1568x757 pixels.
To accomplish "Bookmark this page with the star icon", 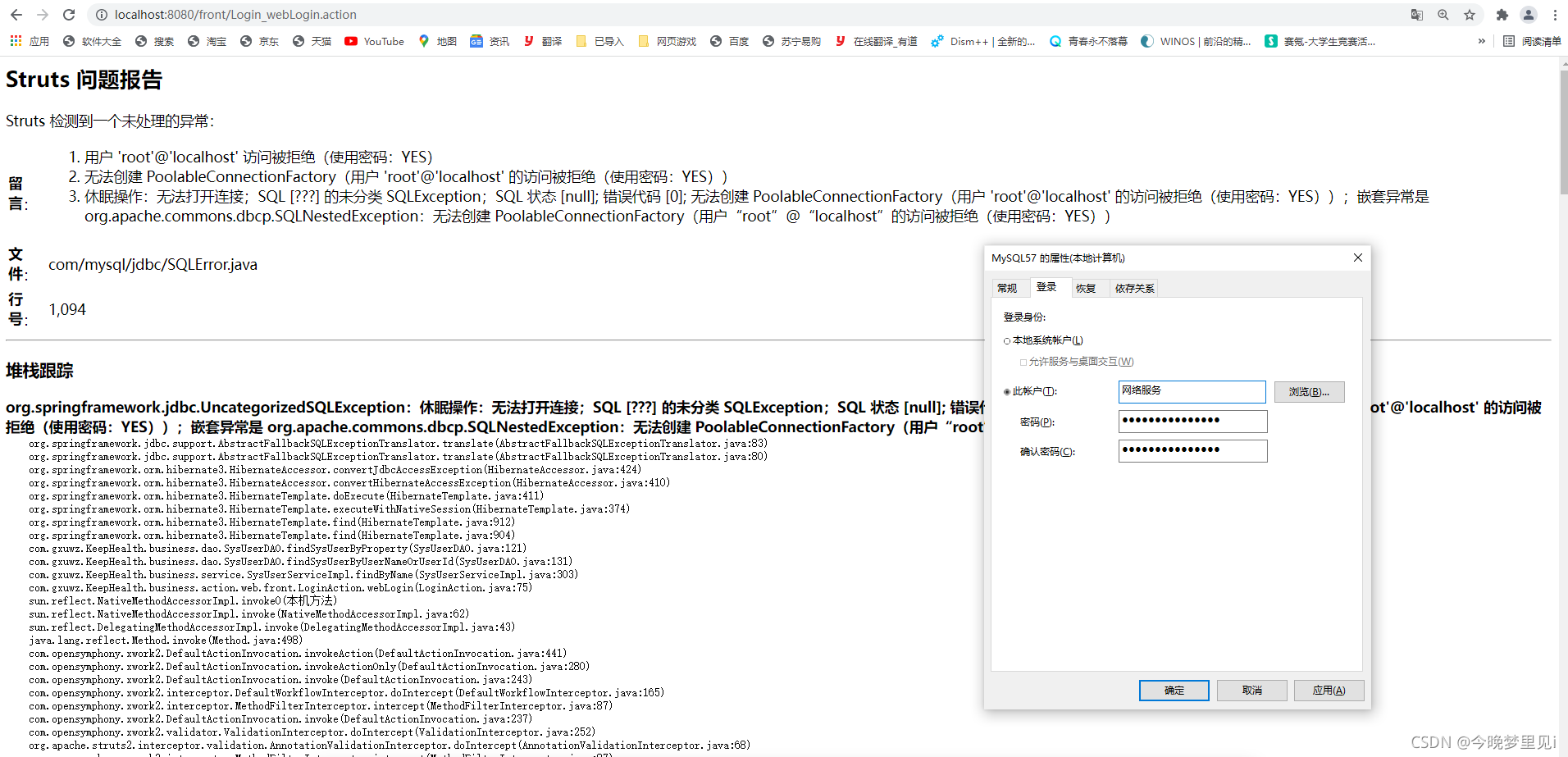I will point(1470,15).
